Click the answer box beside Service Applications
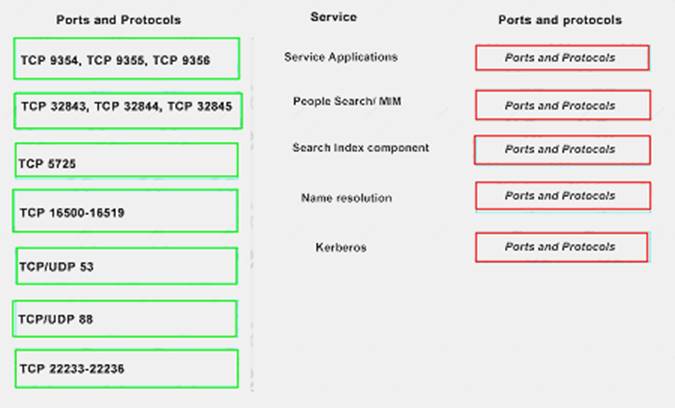Screen dimensions: 675x408 click(561, 58)
